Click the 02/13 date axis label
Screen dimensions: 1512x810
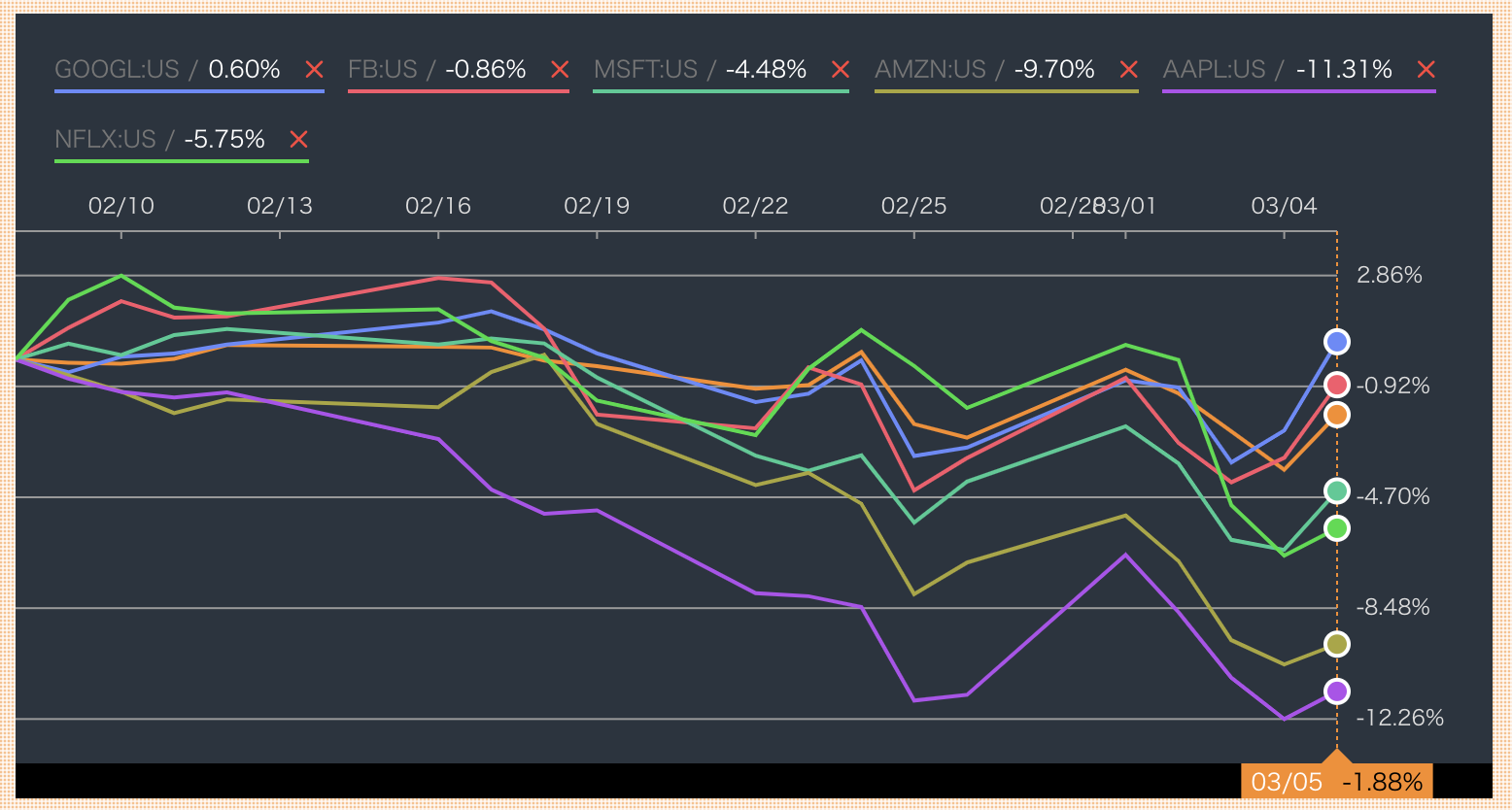point(280,206)
